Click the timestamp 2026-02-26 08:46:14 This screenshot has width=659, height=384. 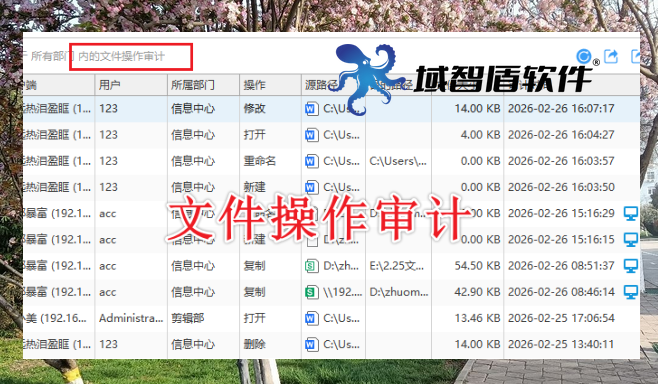pos(561,292)
